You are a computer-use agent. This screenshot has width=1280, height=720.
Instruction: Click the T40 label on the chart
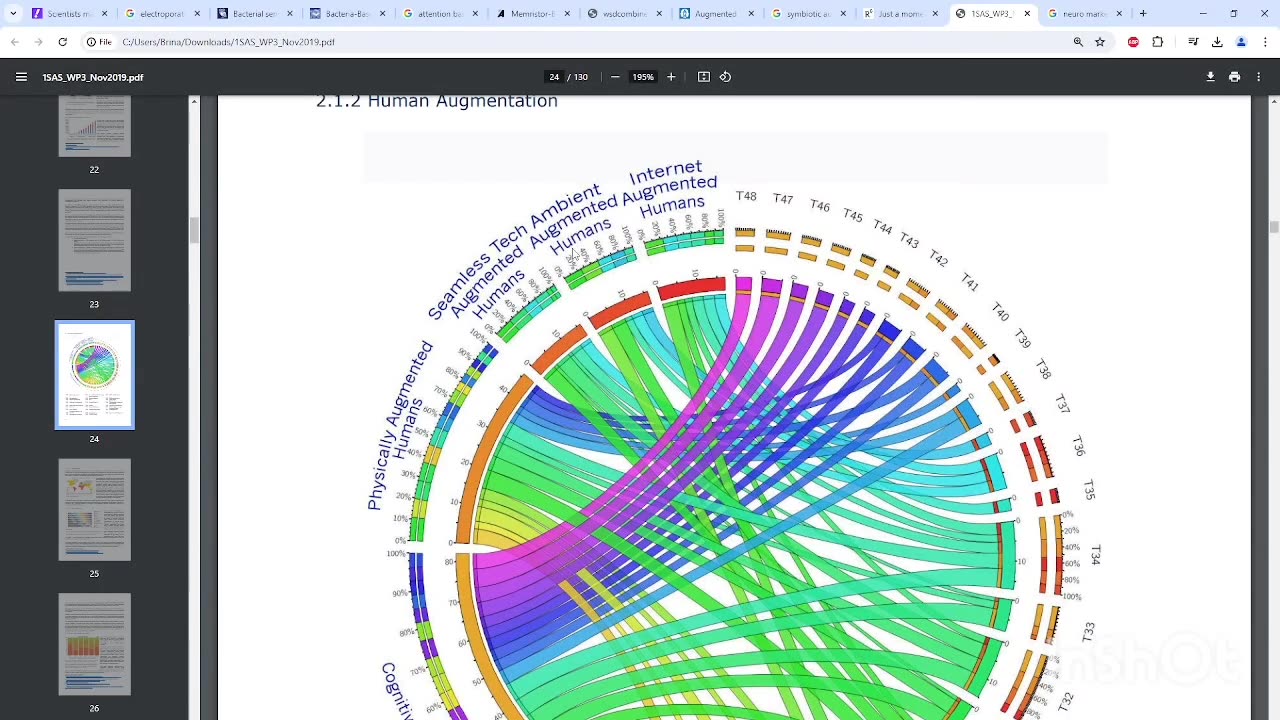click(x=1000, y=311)
